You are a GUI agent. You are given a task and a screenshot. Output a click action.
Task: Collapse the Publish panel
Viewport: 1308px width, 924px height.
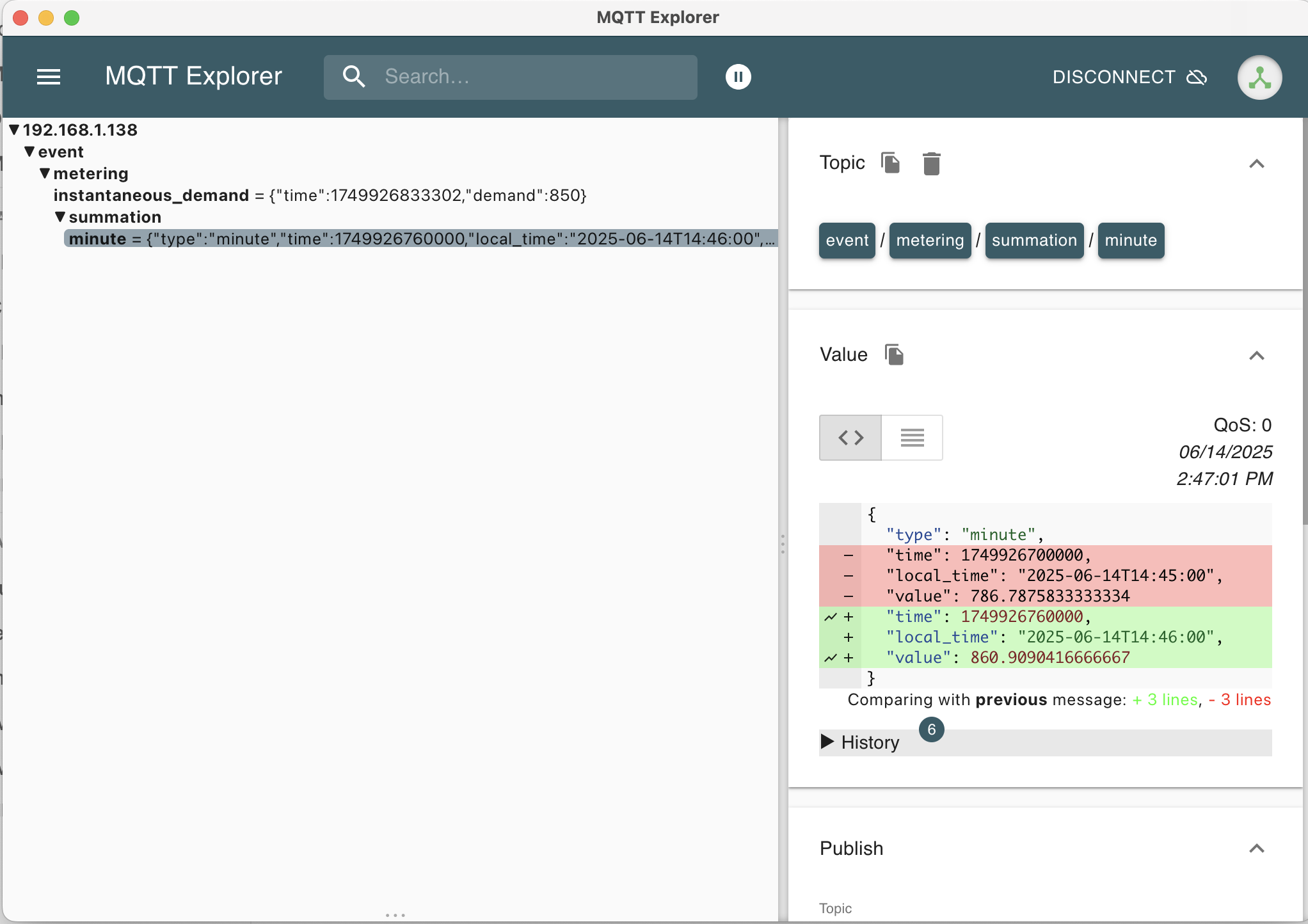(x=1256, y=848)
